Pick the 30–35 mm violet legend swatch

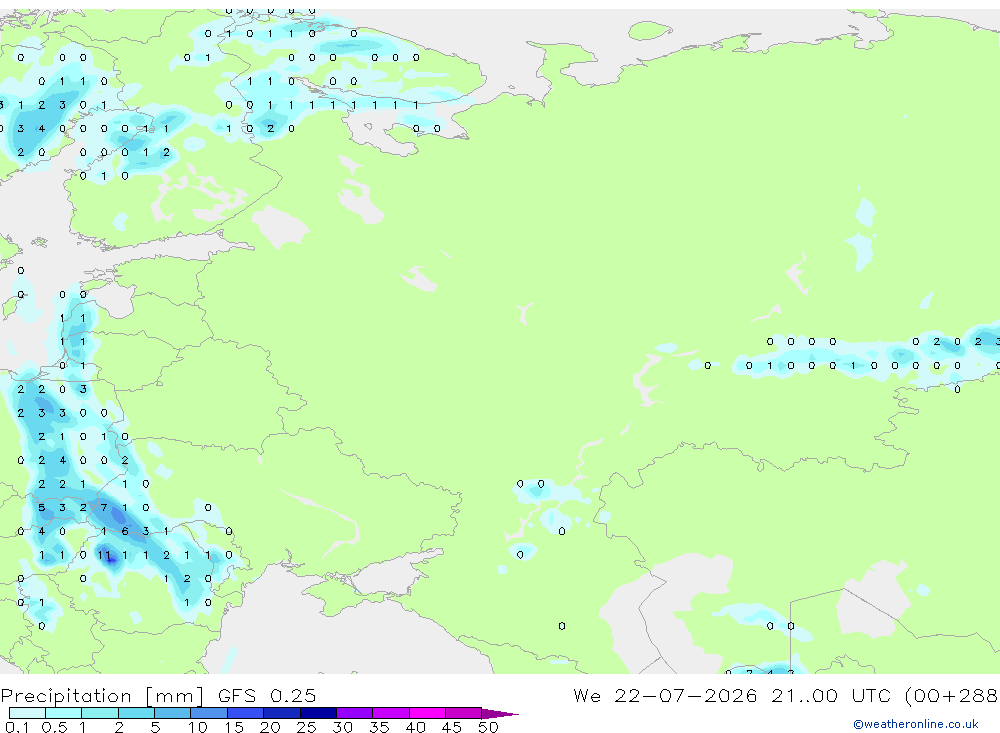click(355, 713)
